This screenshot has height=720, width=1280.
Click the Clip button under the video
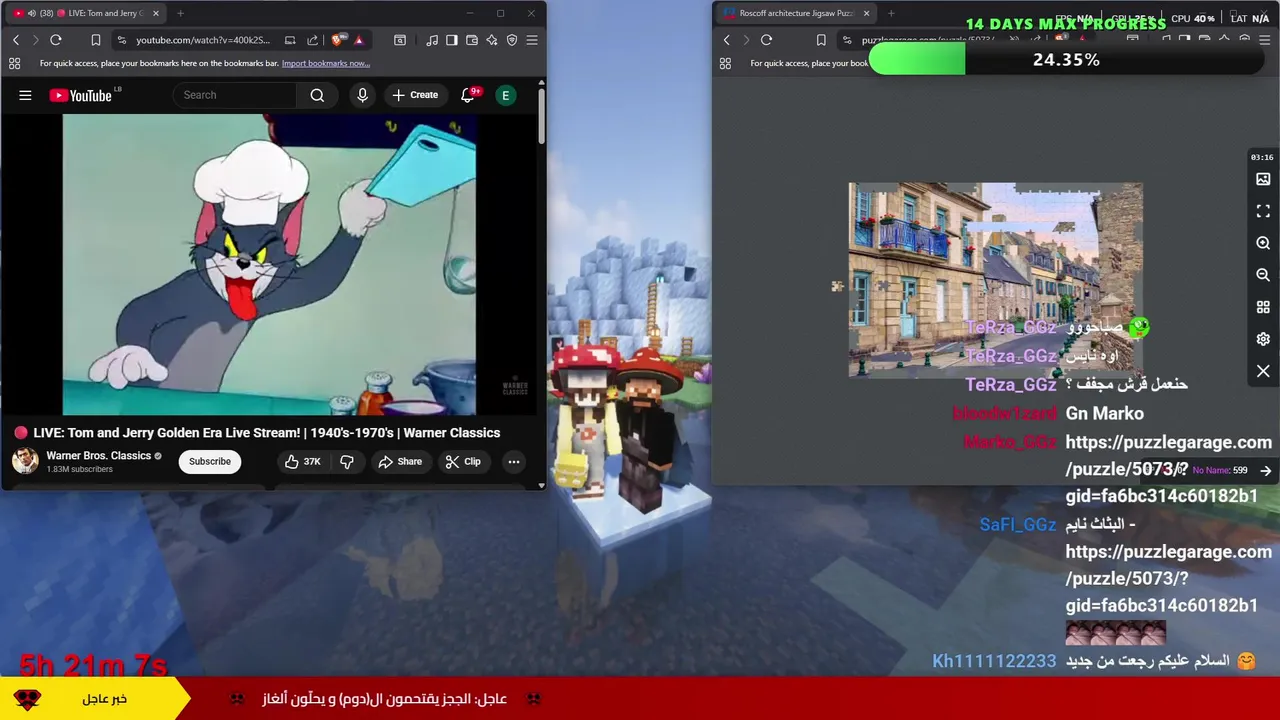(463, 461)
